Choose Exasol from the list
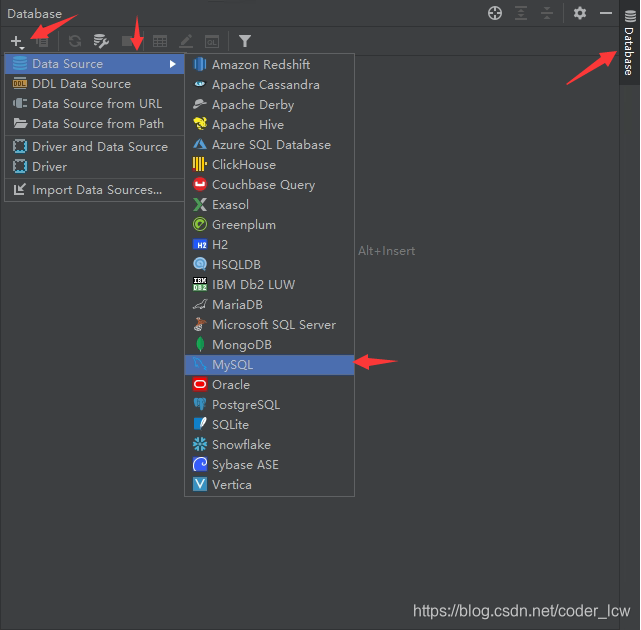 click(269, 205)
